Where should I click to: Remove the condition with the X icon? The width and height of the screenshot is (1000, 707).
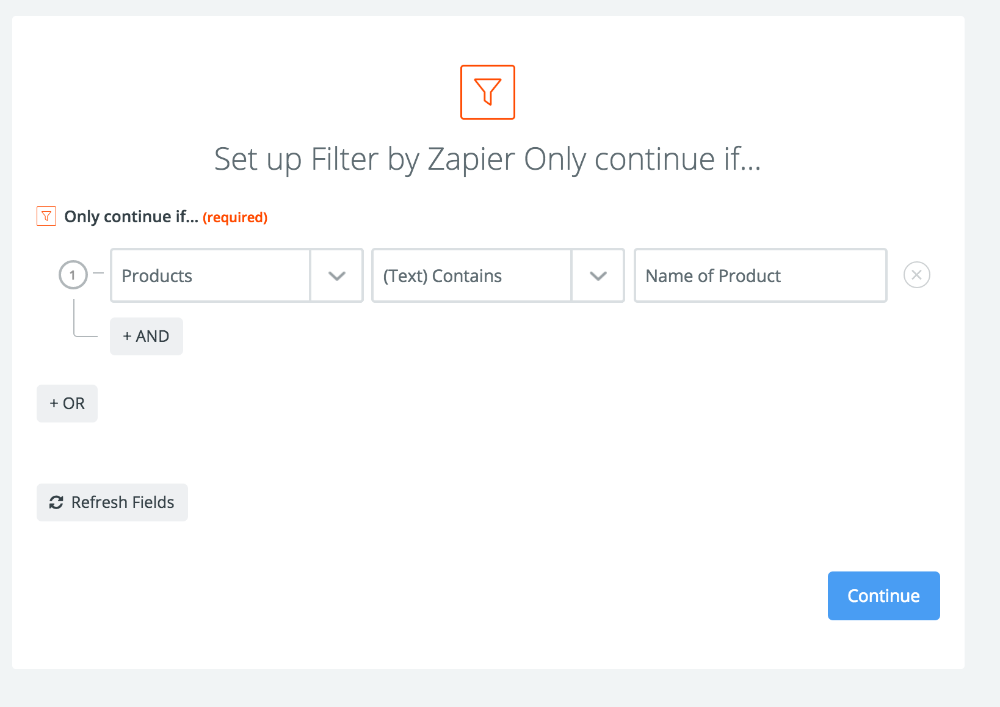tap(917, 275)
